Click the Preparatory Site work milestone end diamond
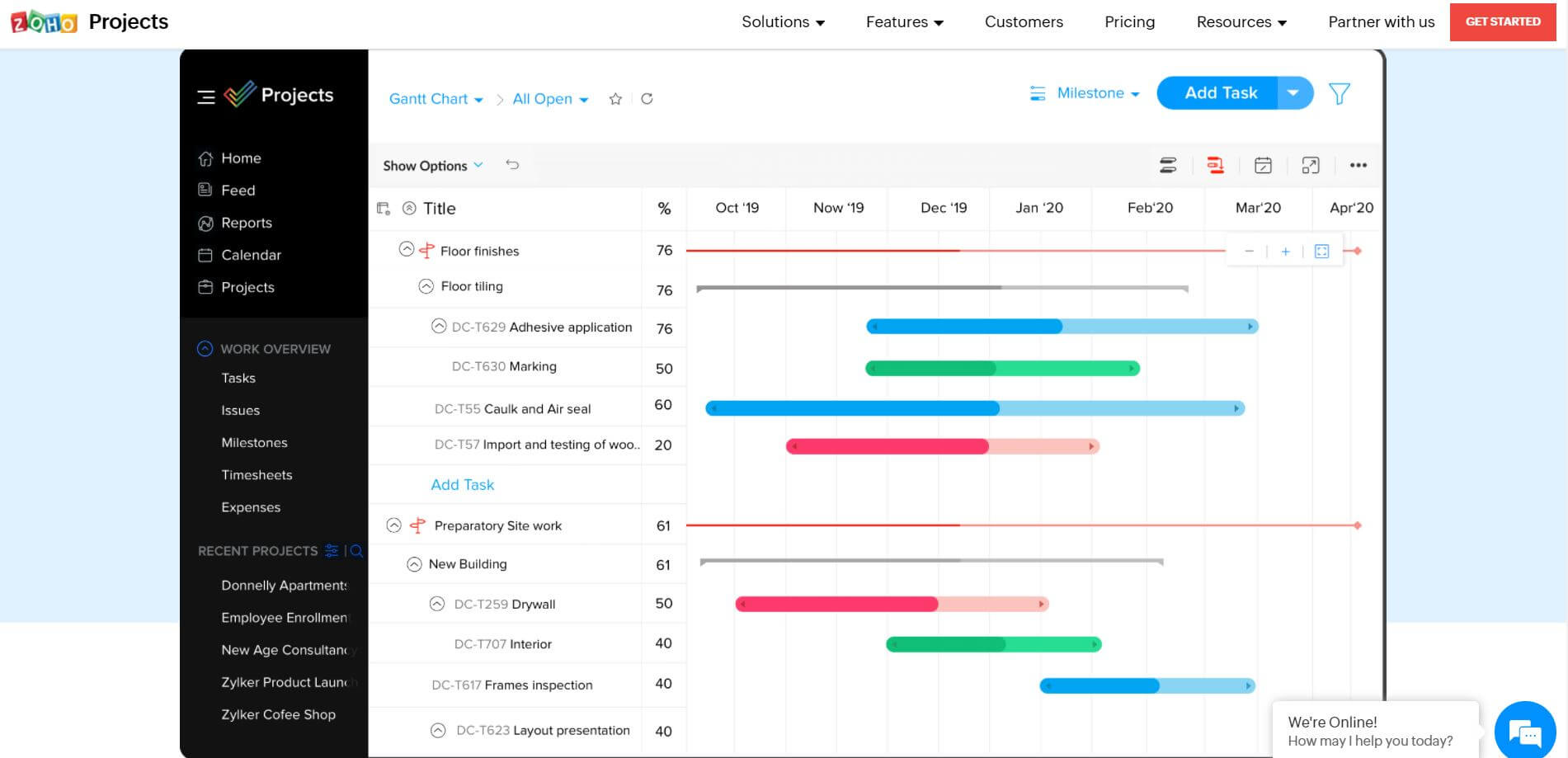1568x758 pixels. point(1357,525)
